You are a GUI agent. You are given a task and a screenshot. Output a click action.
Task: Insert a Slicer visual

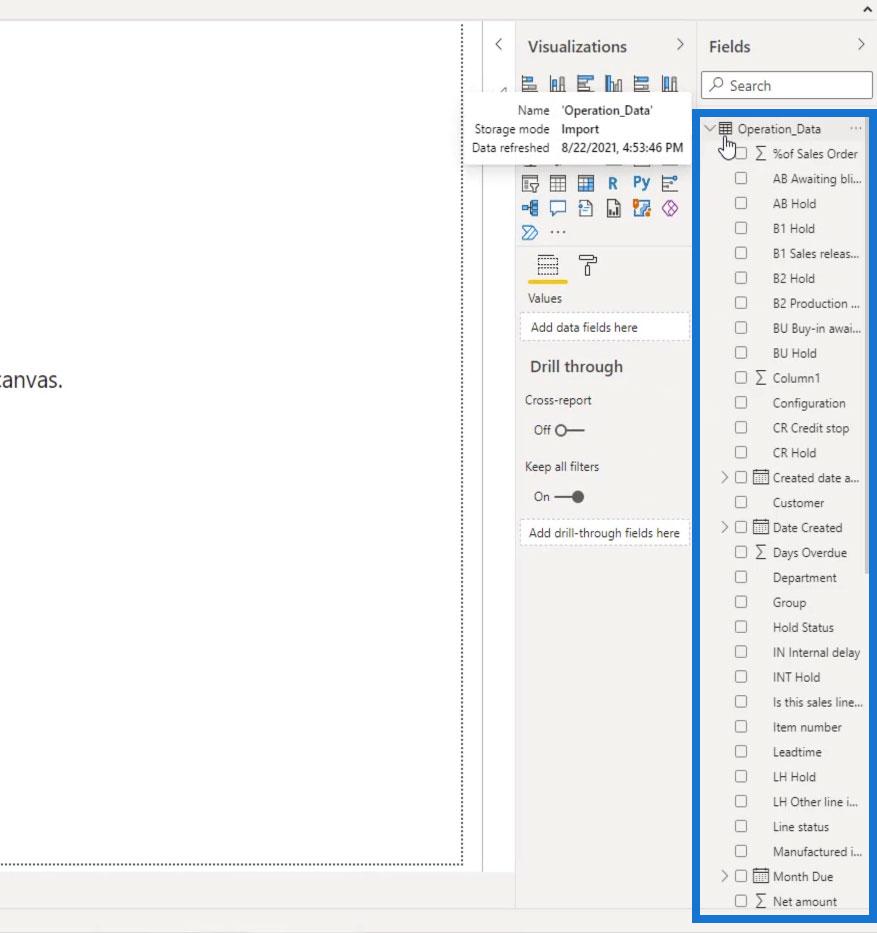[530, 183]
